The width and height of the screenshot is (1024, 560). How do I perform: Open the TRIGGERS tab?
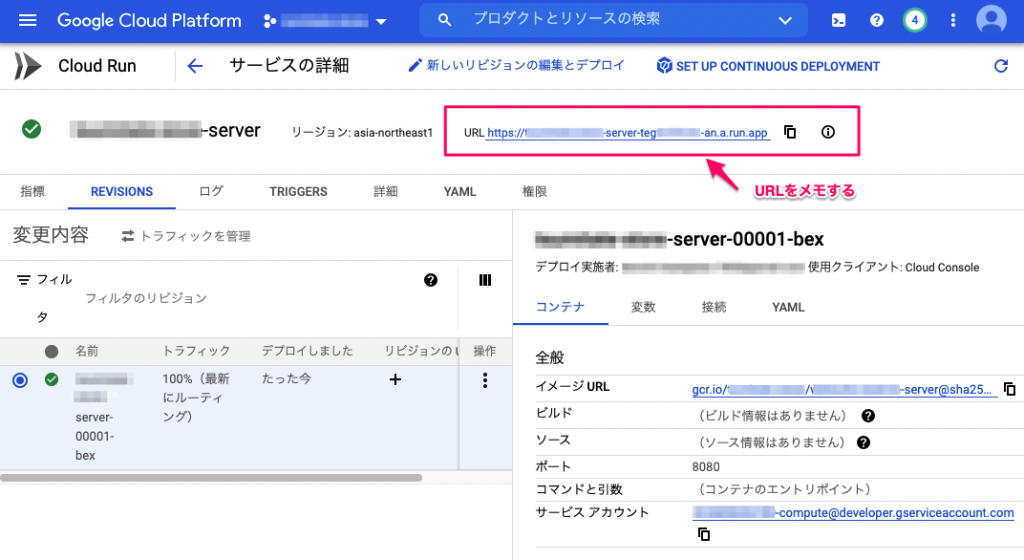(298, 191)
